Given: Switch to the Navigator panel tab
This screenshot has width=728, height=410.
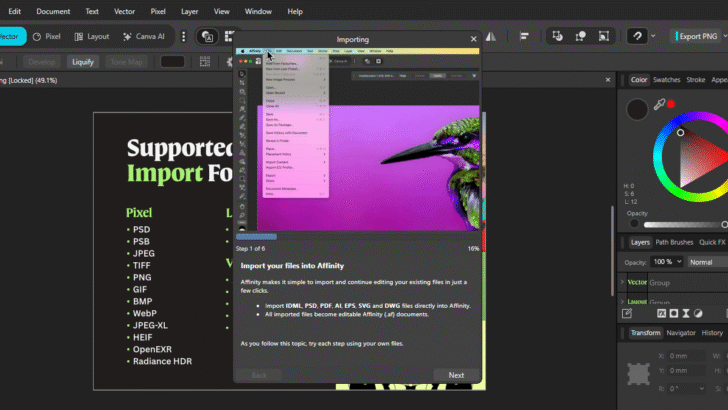Looking at the screenshot, I should point(681,333).
